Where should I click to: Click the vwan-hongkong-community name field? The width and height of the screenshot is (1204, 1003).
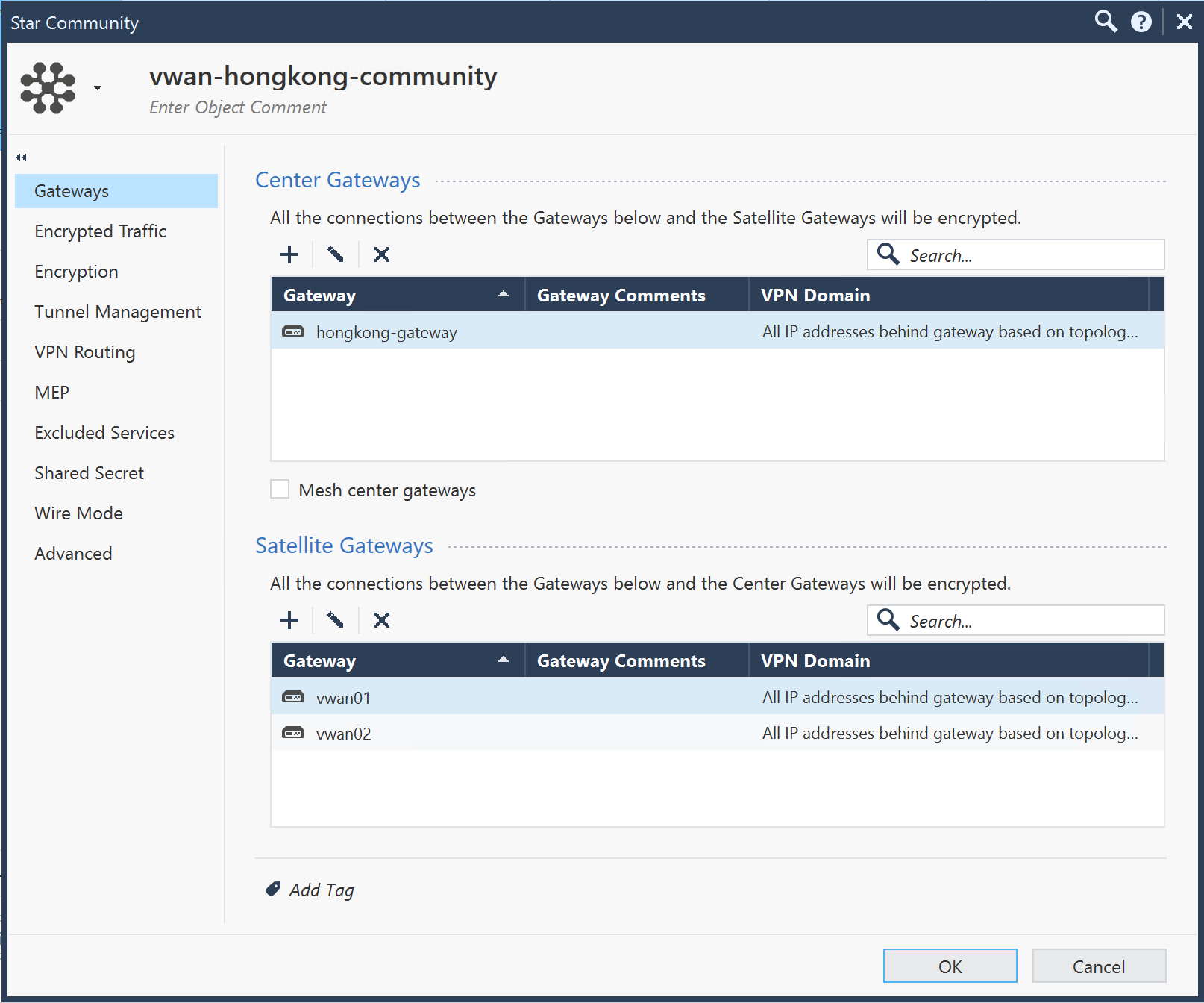[x=323, y=76]
